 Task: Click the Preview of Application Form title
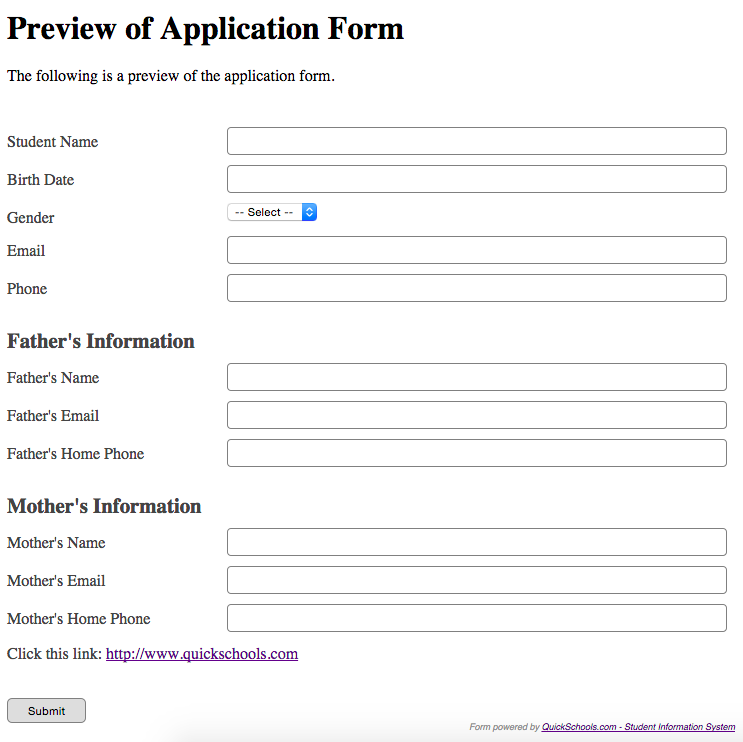click(x=205, y=28)
